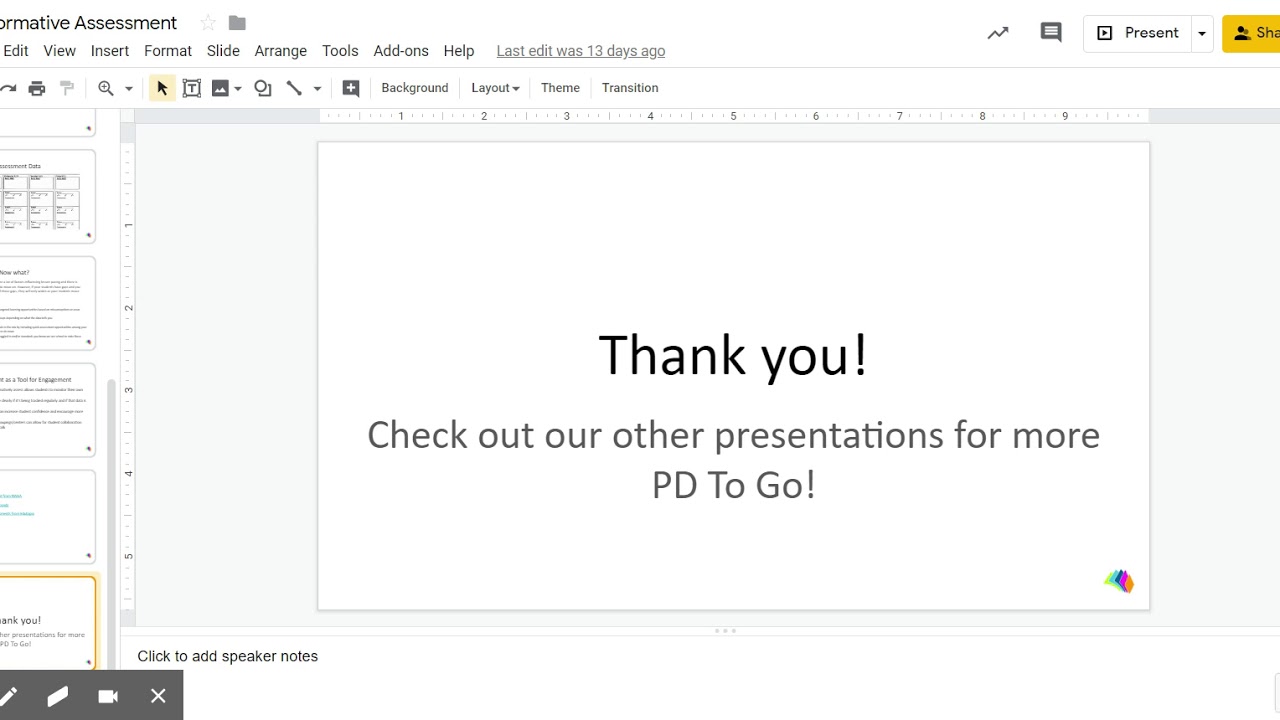The image size is (1280, 720).
Task: Toggle the webcam camera icon in overlay
Action: point(108,696)
